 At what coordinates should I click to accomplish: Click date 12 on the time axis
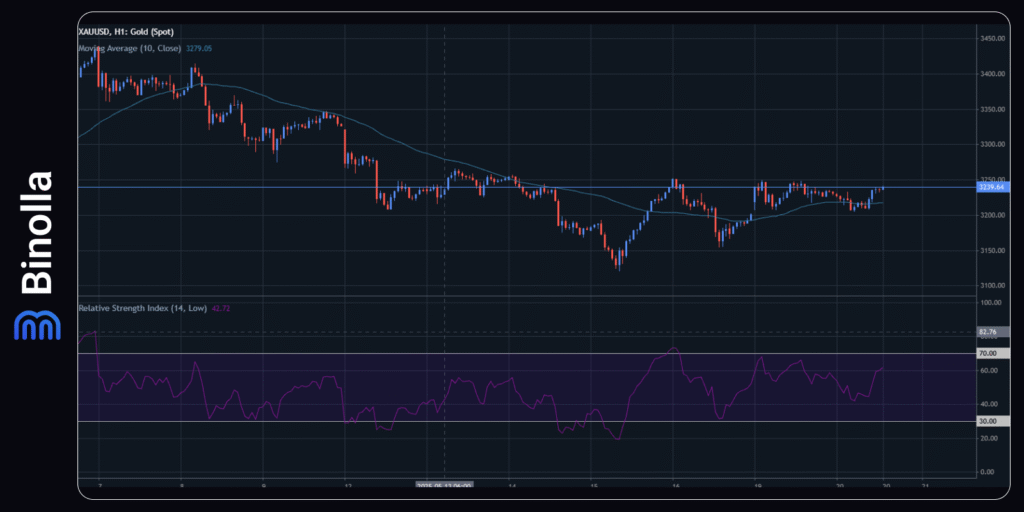pos(345,484)
